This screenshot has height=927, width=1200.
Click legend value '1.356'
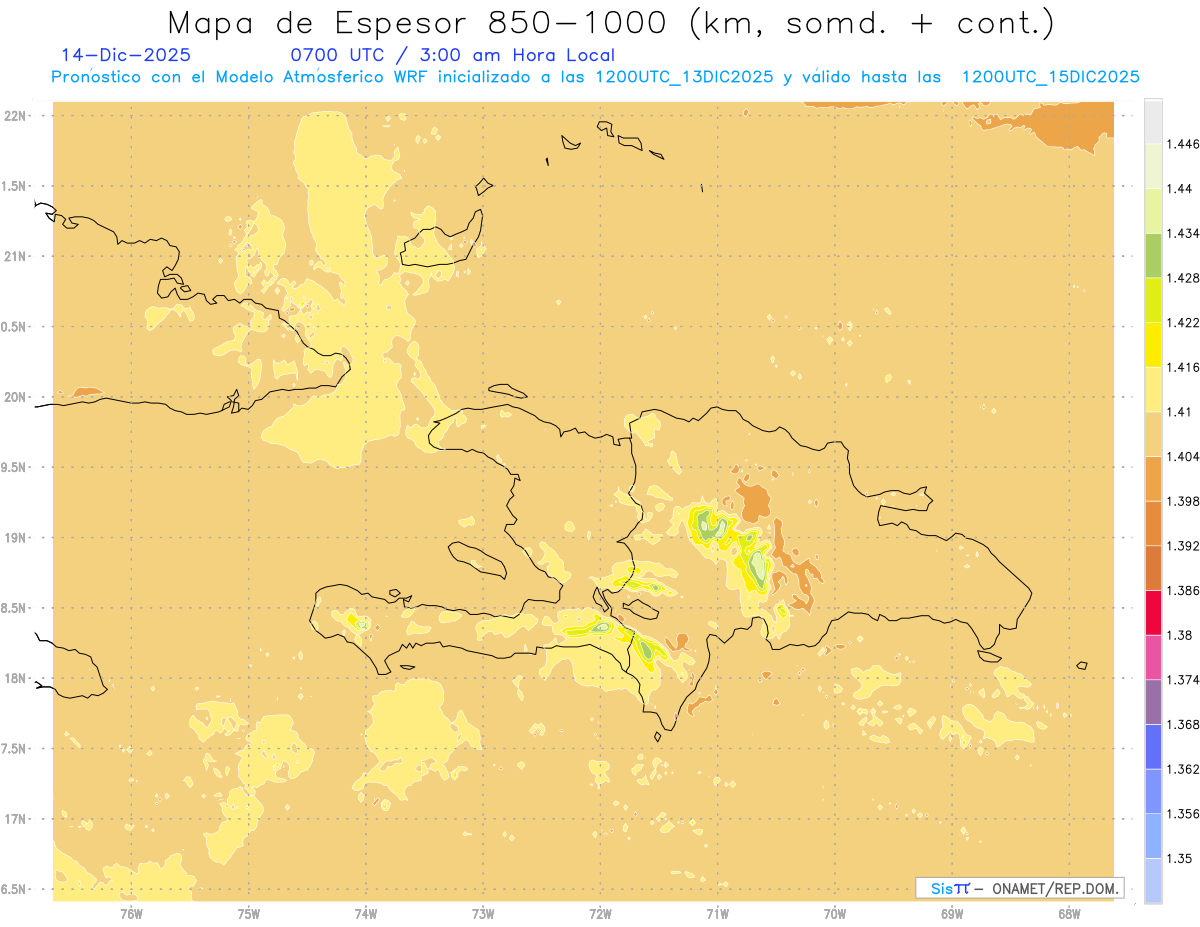point(1182,813)
